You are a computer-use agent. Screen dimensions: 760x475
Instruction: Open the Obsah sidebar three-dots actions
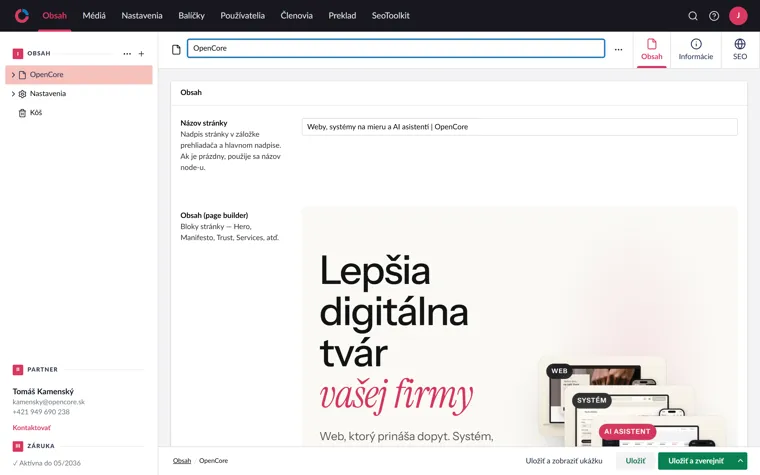coord(127,54)
